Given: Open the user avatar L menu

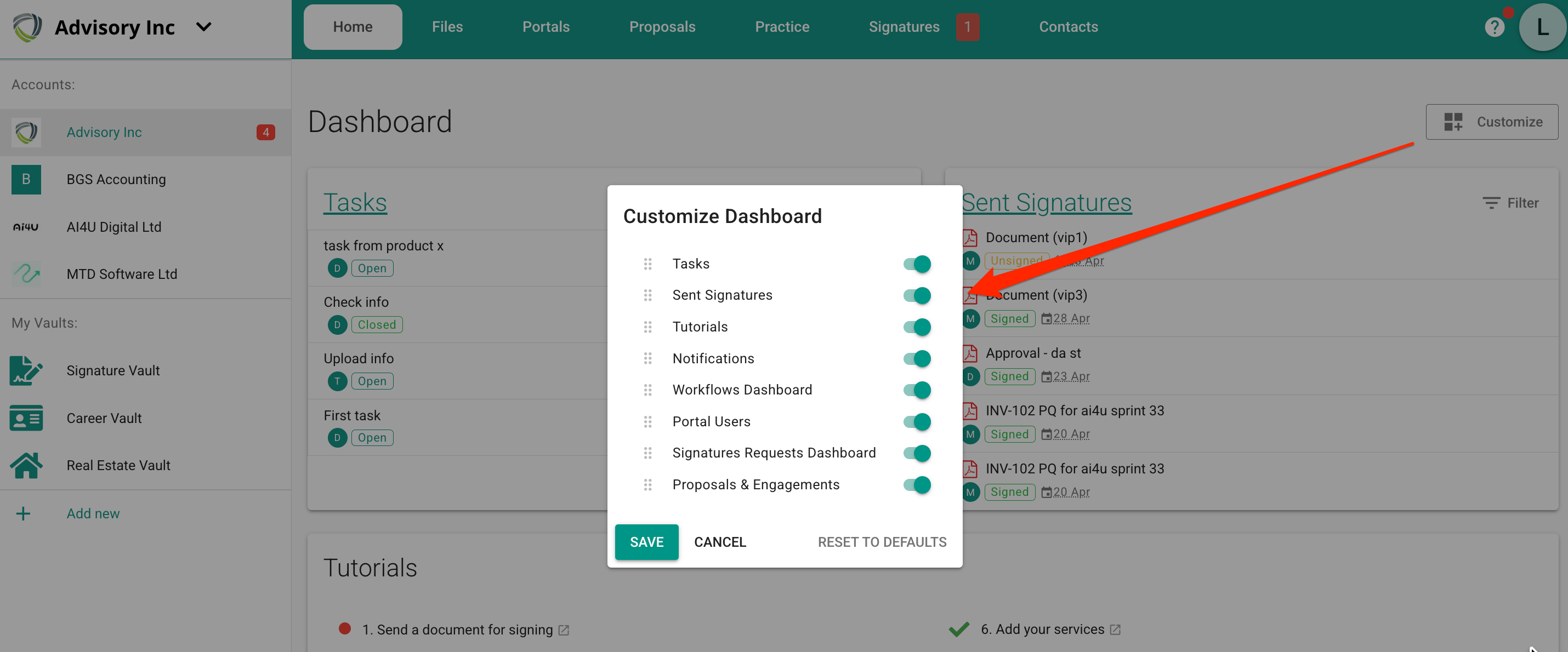Looking at the screenshot, I should tap(1542, 27).
